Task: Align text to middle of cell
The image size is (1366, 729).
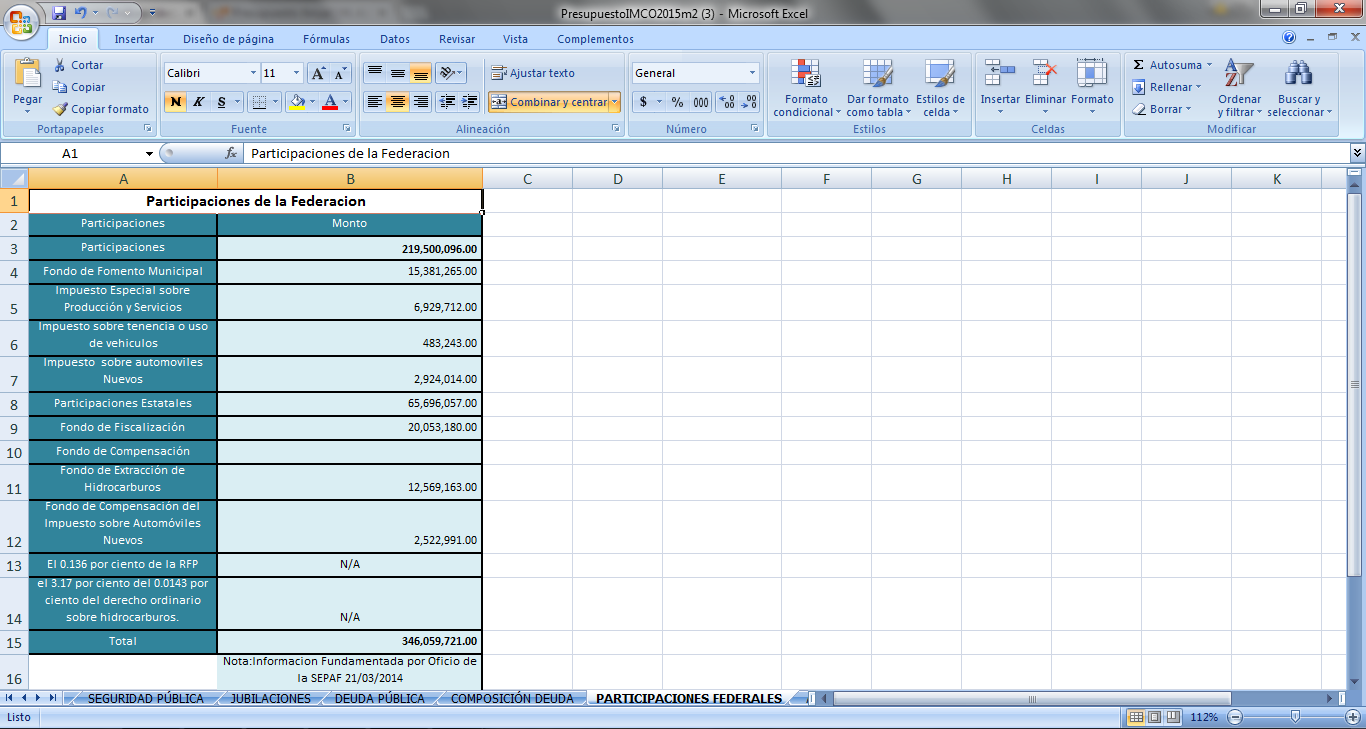Action: point(397,73)
